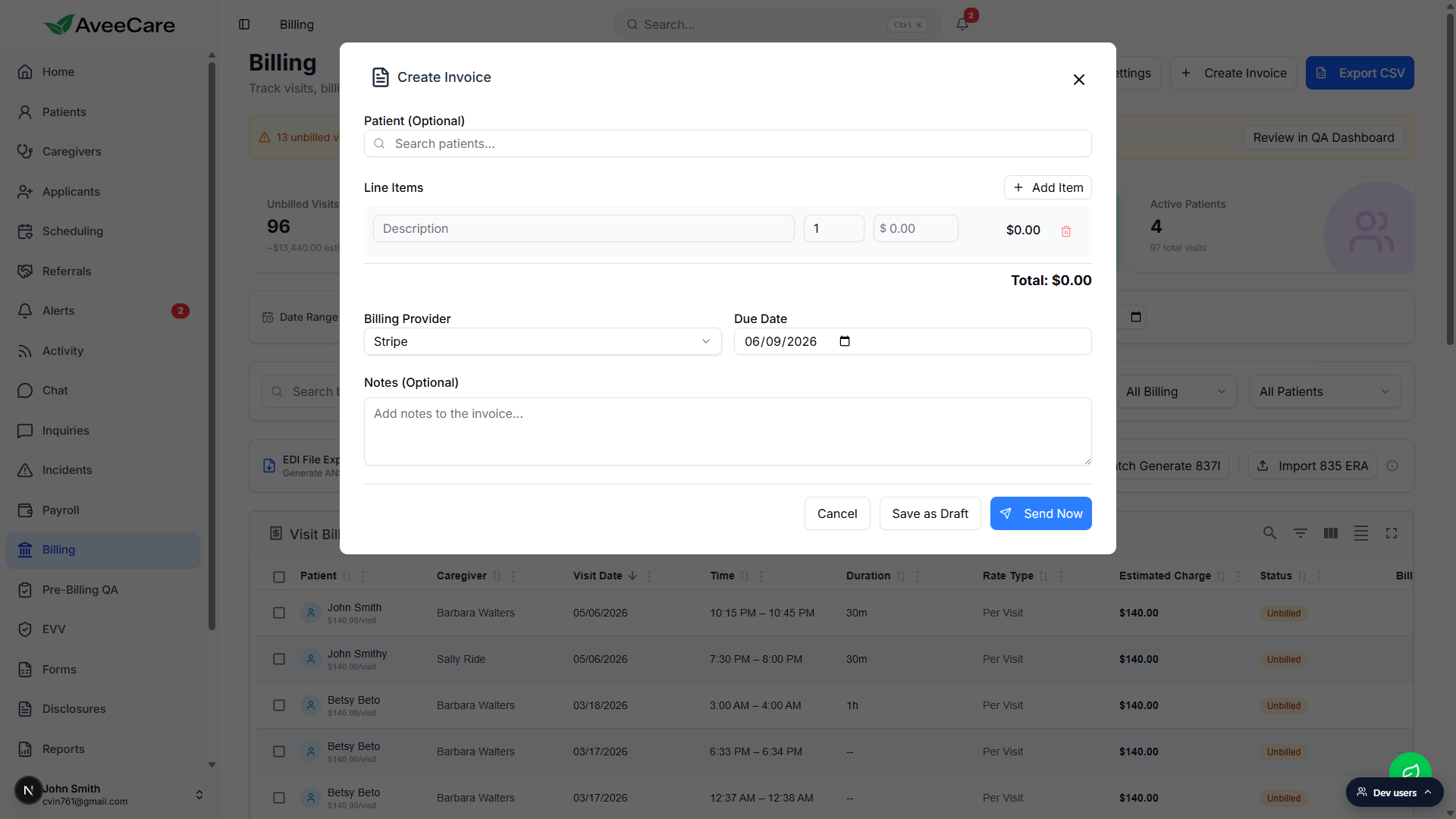The height and width of the screenshot is (819, 1456).
Task: Open Reports in sidebar
Action: 103,749
